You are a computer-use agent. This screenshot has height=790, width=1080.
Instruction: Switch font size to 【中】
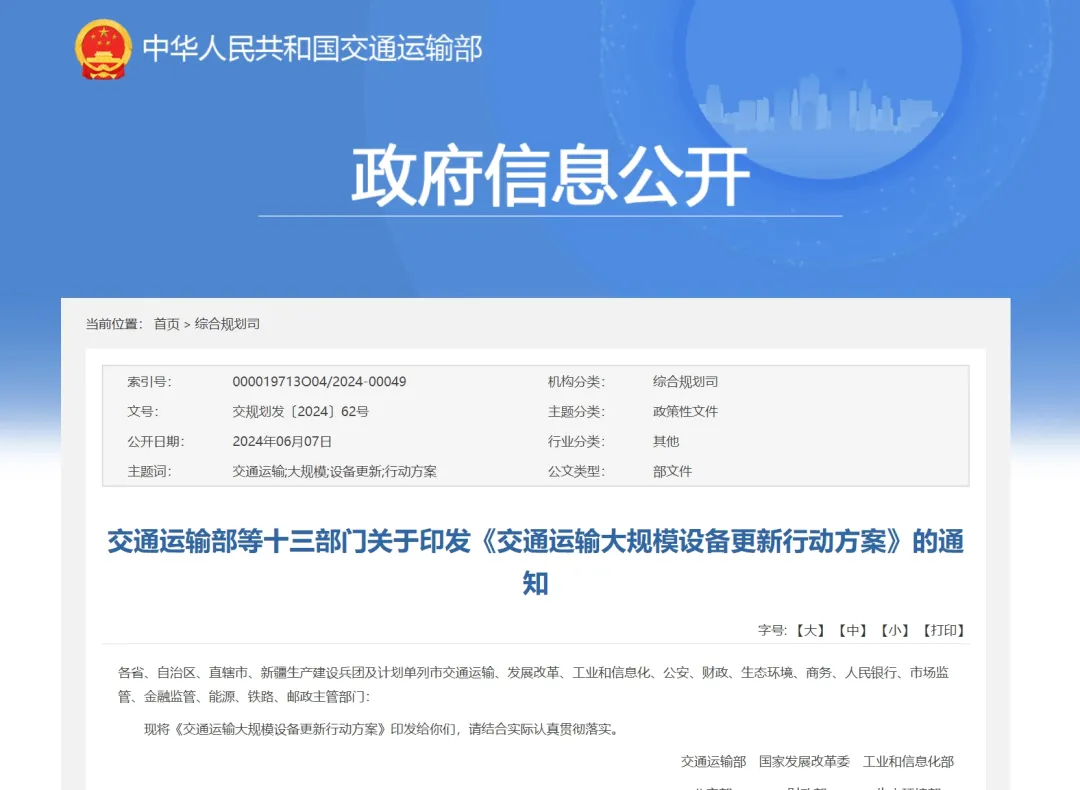[852, 630]
